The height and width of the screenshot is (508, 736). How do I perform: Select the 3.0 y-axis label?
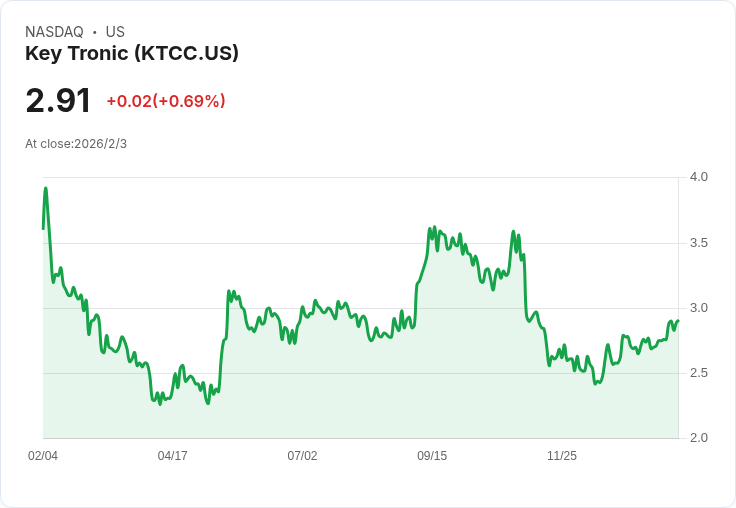698,308
